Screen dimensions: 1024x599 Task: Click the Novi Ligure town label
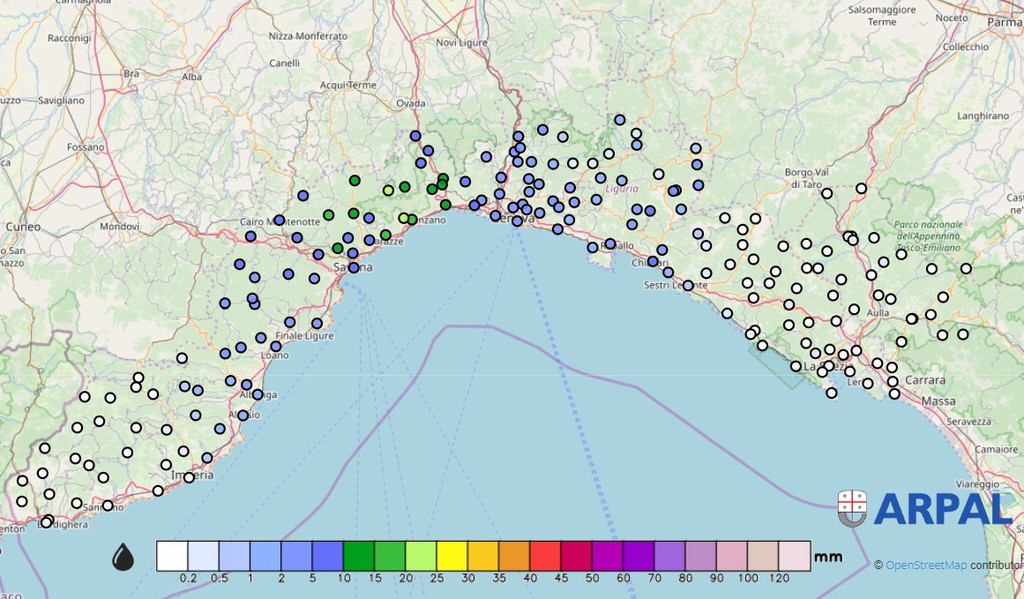tap(462, 42)
